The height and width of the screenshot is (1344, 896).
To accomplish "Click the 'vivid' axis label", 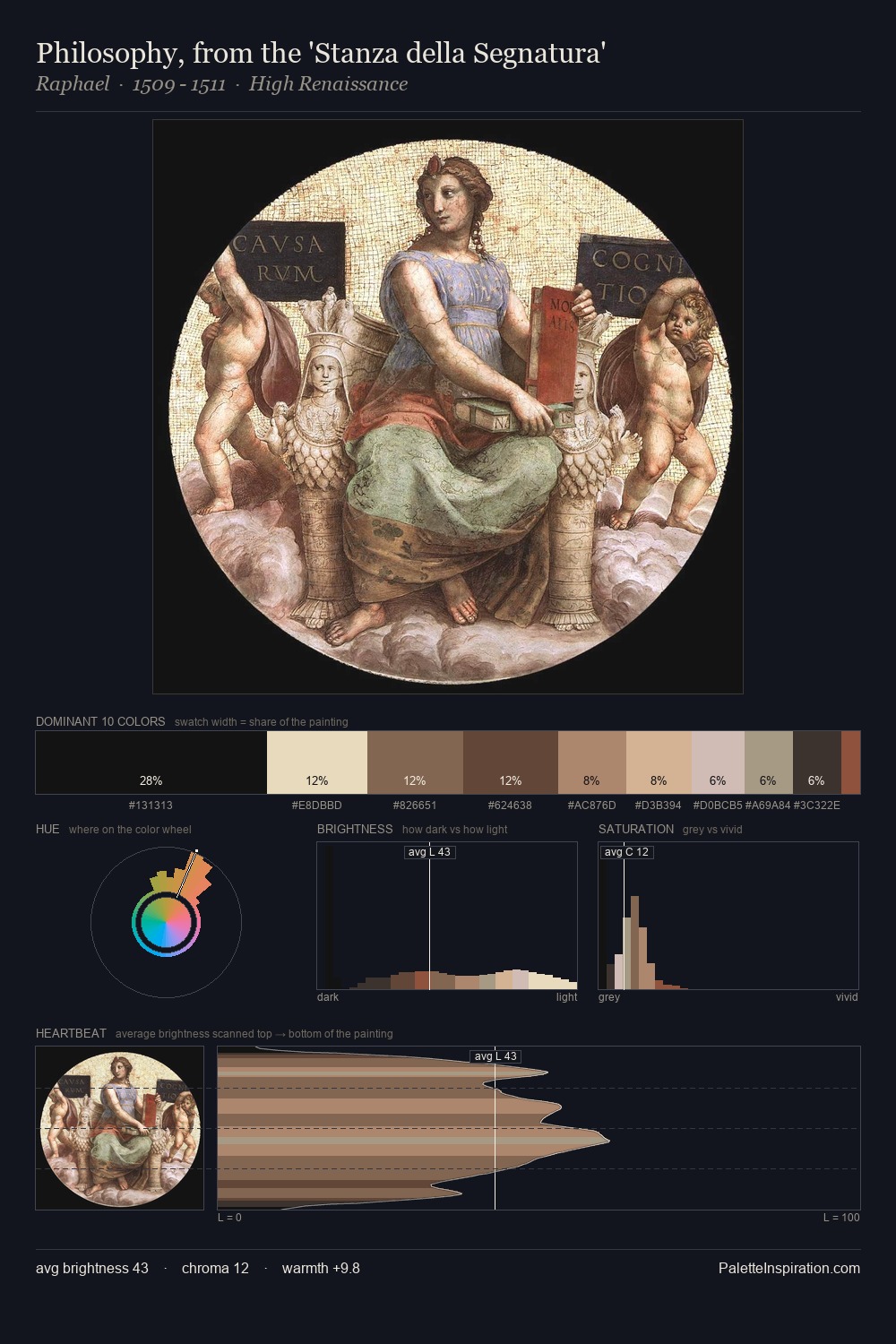I will click(847, 997).
